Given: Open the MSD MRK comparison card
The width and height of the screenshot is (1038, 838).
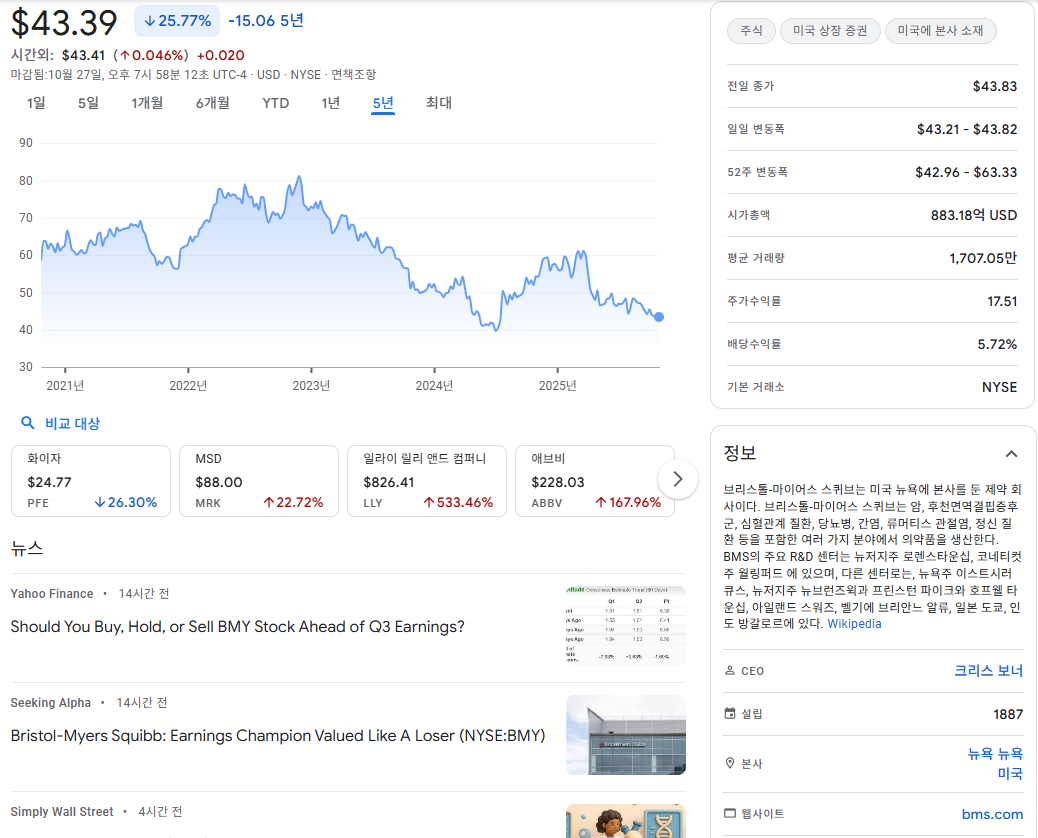Looking at the screenshot, I should (x=259, y=481).
